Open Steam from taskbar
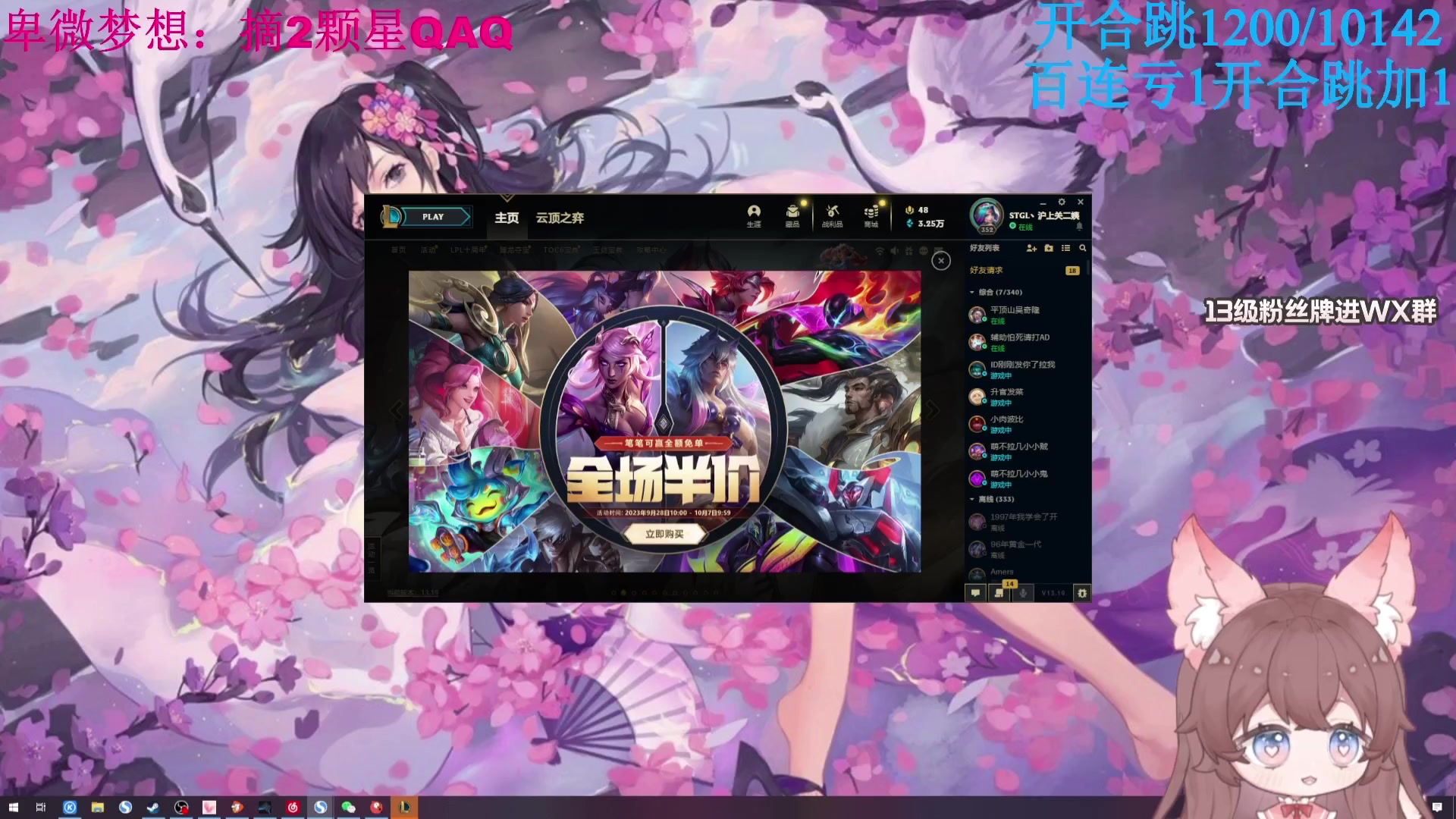This screenshot has width=1456, height=819. [153, 808]
